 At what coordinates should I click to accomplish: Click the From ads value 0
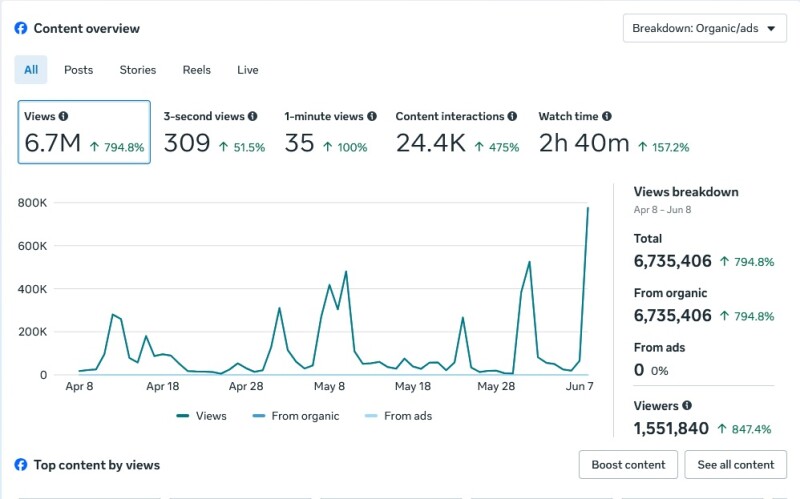tap(639, 370)
